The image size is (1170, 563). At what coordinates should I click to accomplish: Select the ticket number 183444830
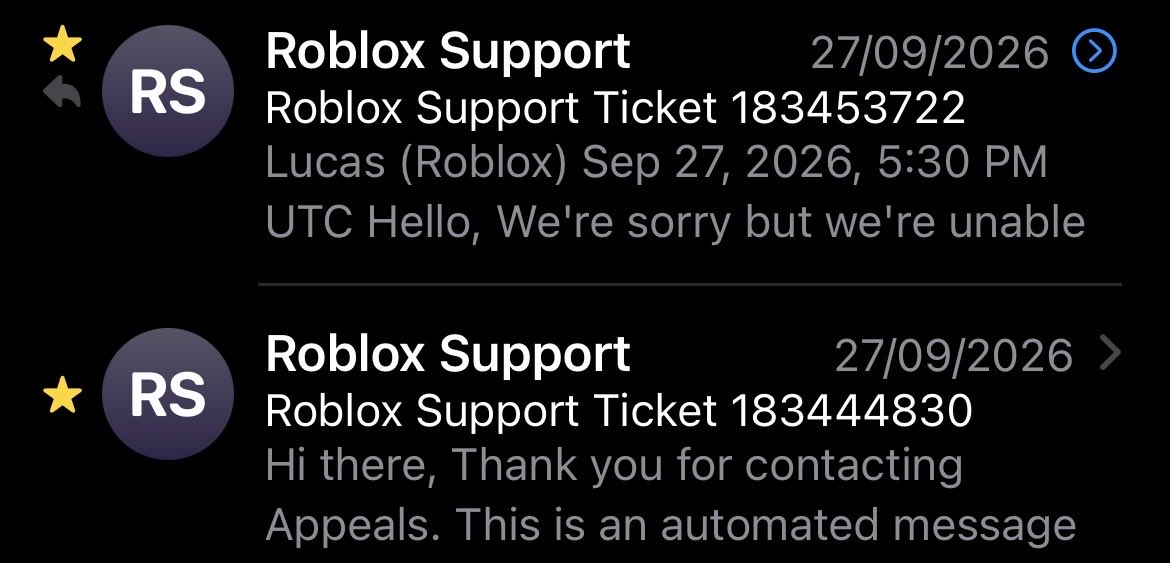(851, 411)
